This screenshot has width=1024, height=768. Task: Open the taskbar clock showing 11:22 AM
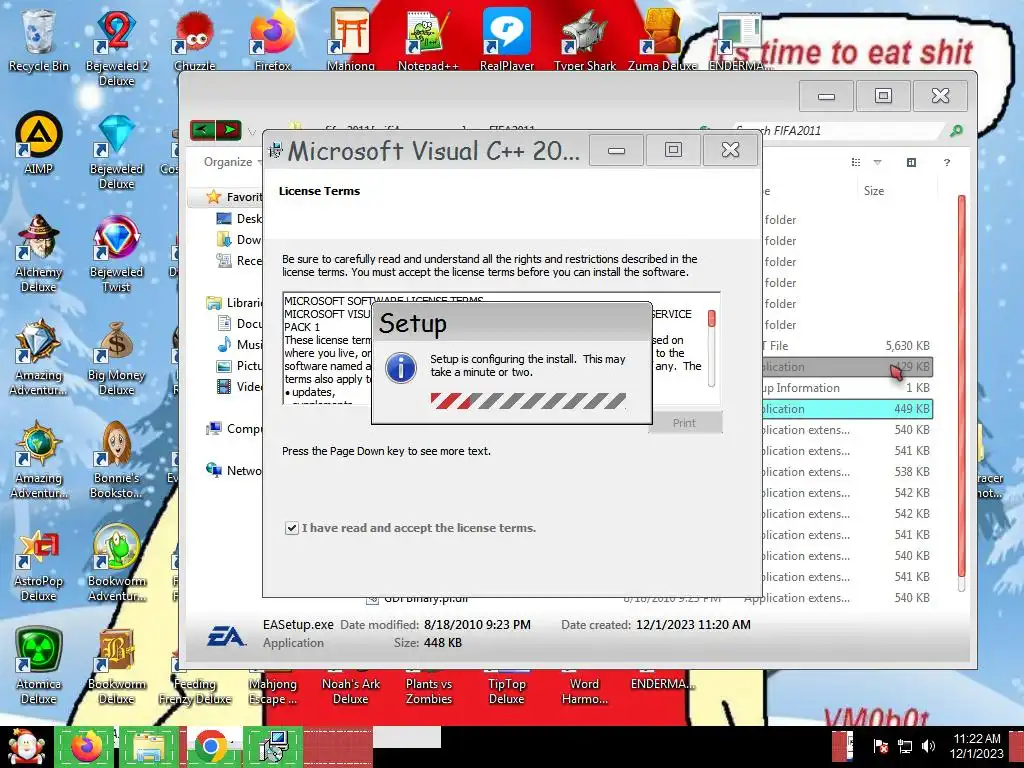point(976,746)
